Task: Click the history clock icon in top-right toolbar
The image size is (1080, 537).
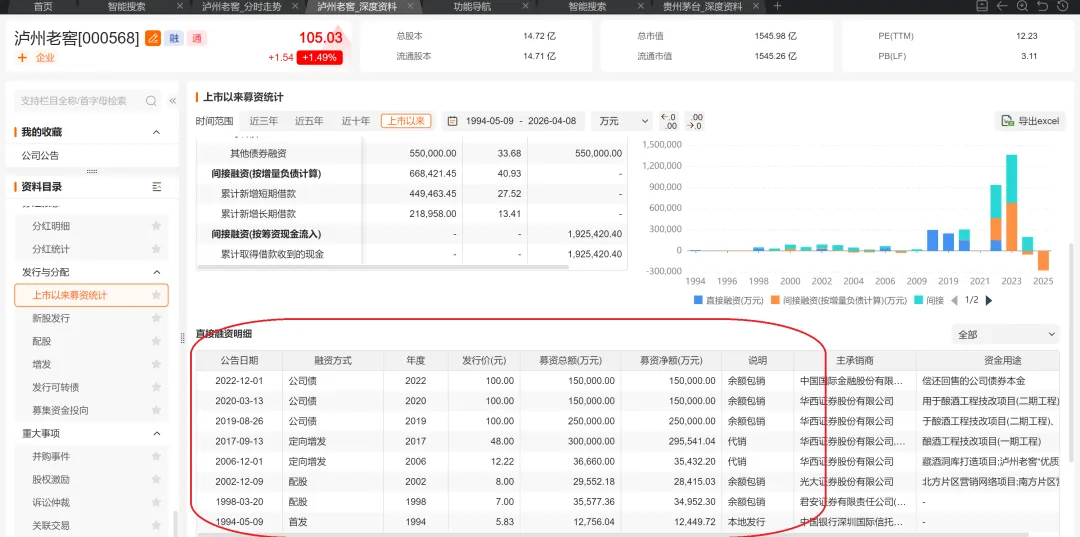Action: [1062, 6]
